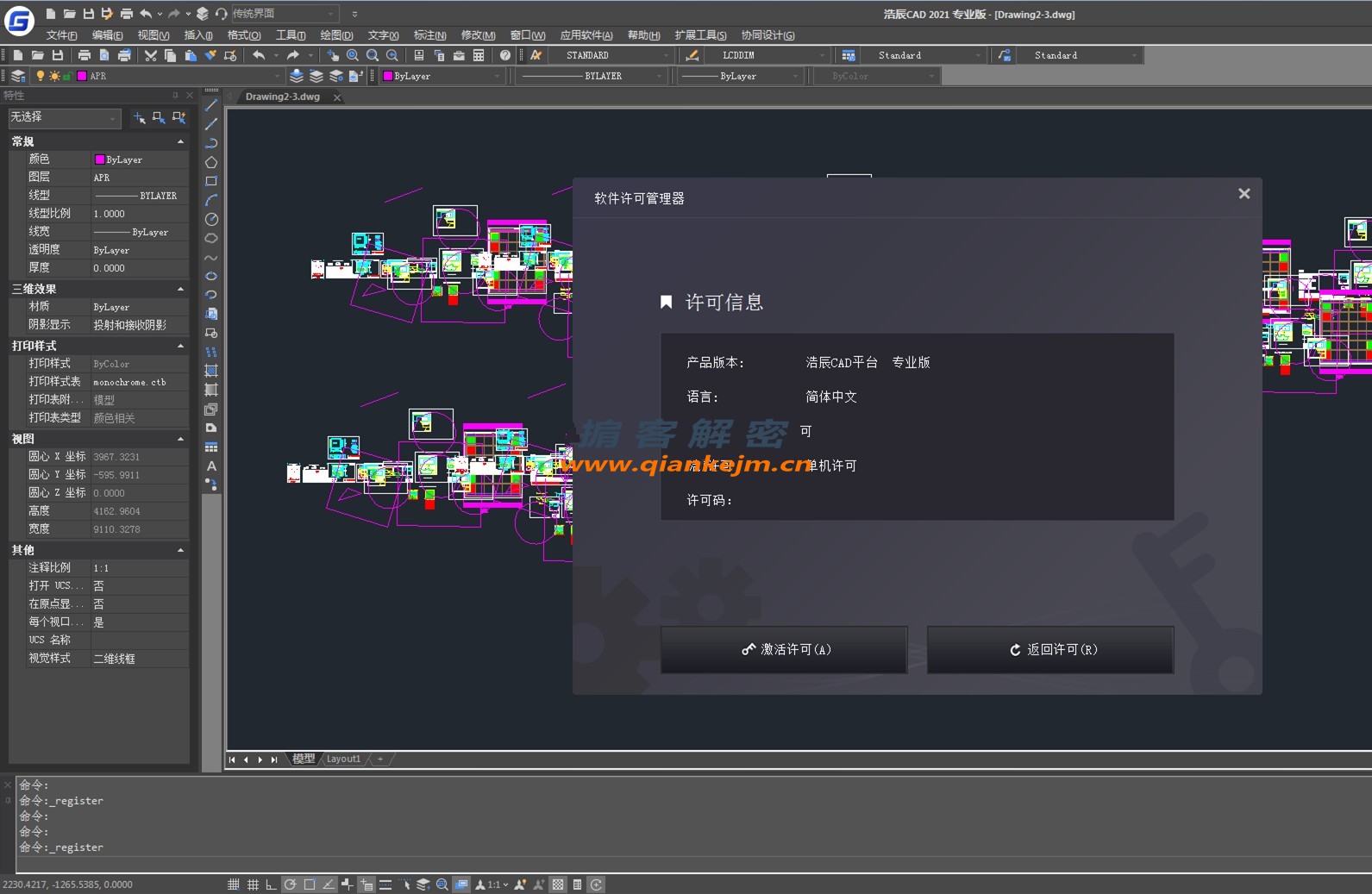1372x894 pixels.
Task: Select the Ellipse draw tool
Action: pos(211,276)
